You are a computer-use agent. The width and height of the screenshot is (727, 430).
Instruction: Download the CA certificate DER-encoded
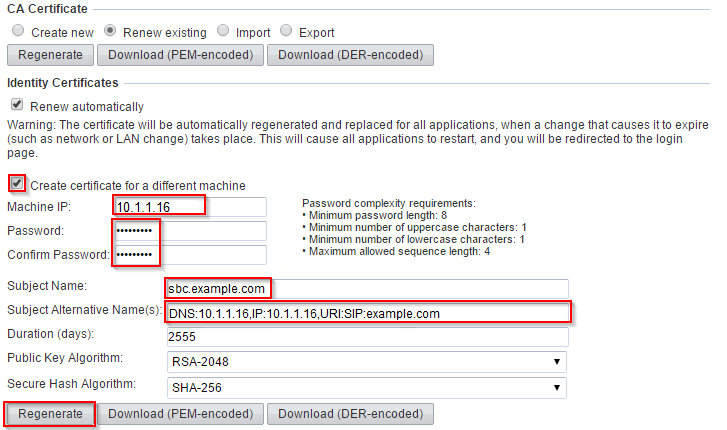pos(351,55)
